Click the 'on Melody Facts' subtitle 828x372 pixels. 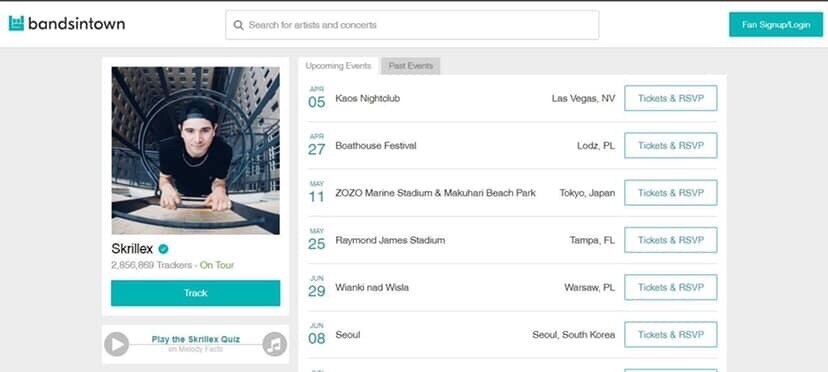pyautogui.click(x=195, y=349)
